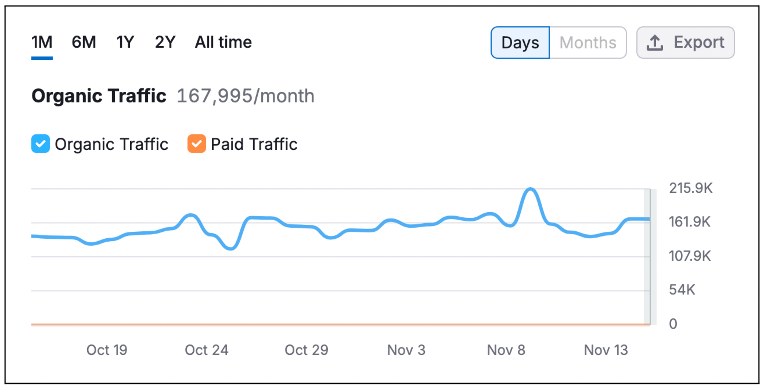Click the traffic peak near Nov 9
Screen dimensions: 764x391
[530, 190]
